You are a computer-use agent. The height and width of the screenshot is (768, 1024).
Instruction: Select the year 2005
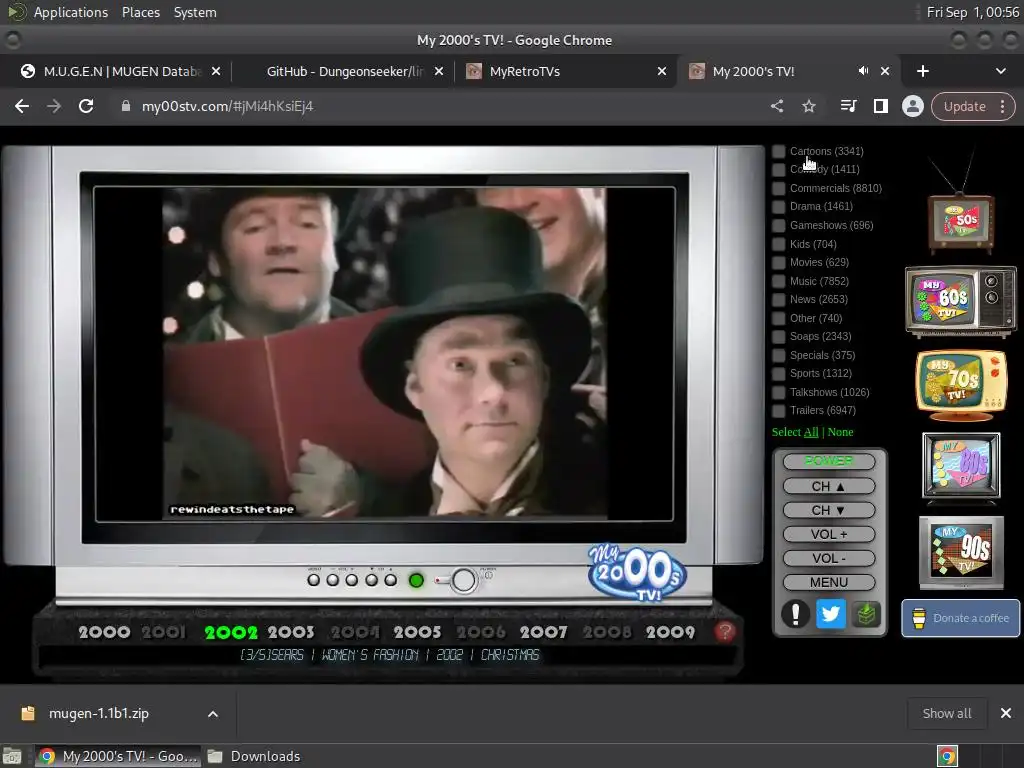[417, 632]
